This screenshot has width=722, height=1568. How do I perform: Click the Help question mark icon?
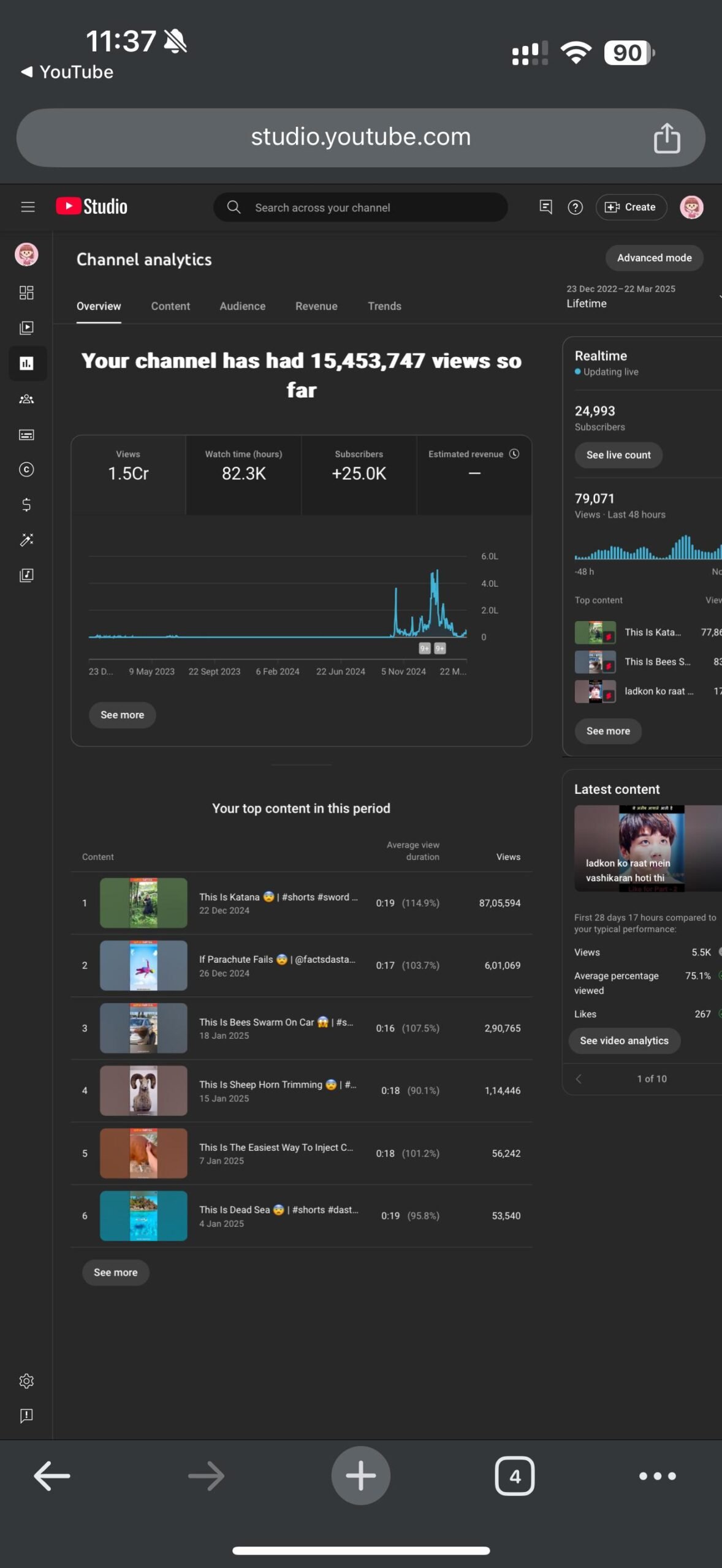point(575,208)
